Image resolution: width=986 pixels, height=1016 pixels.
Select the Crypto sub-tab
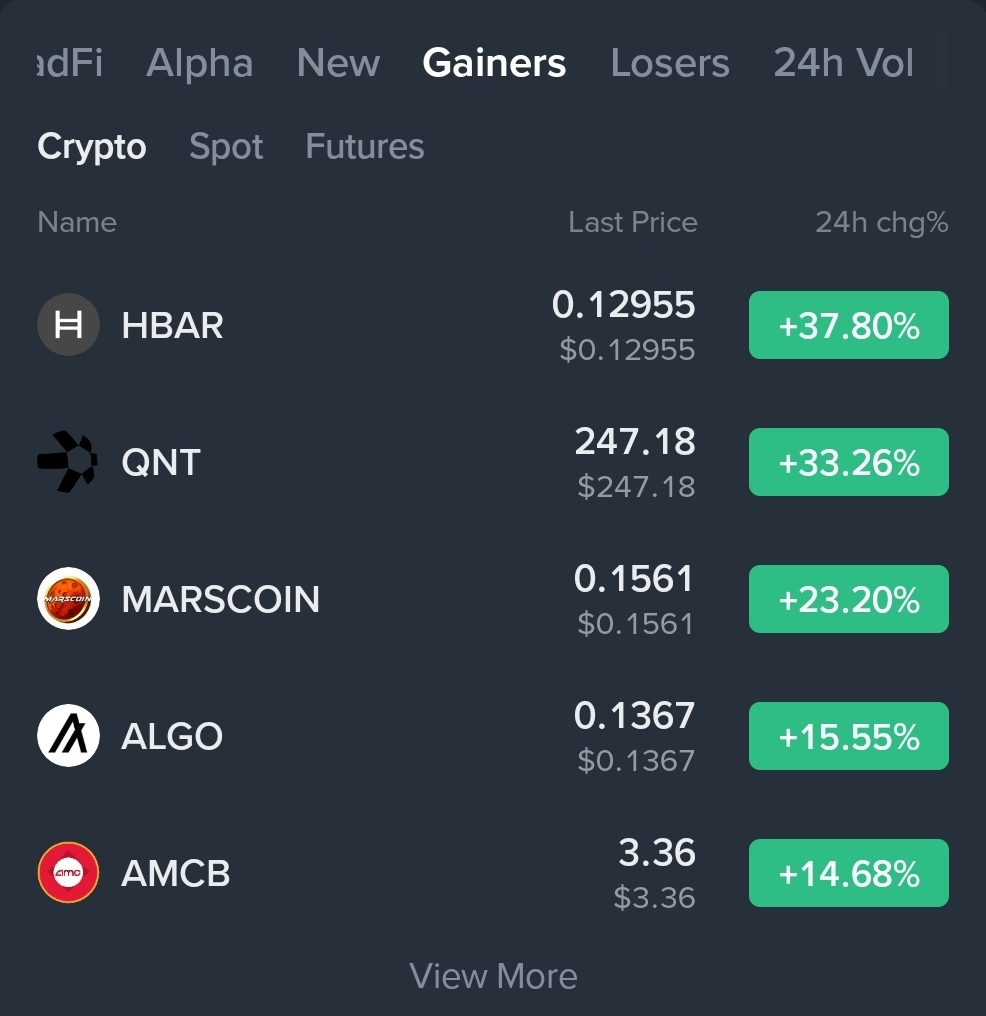point(92,147)
